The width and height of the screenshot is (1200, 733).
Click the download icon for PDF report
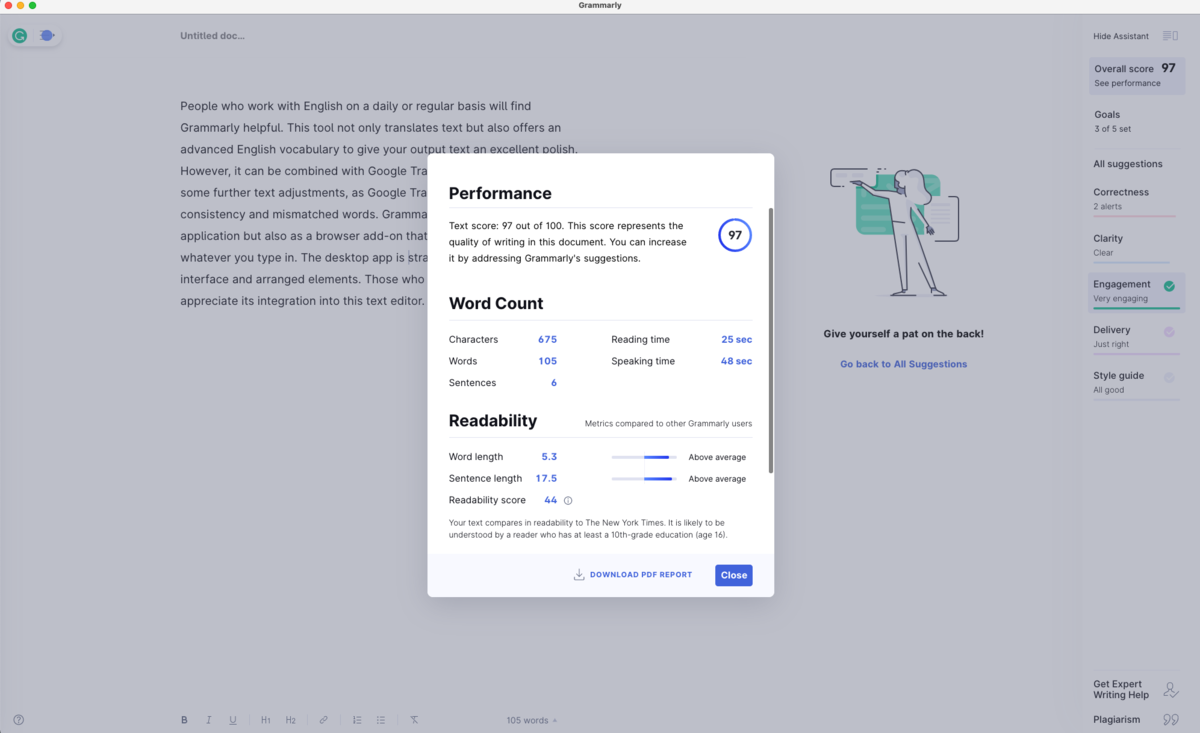tap(579, 575)
